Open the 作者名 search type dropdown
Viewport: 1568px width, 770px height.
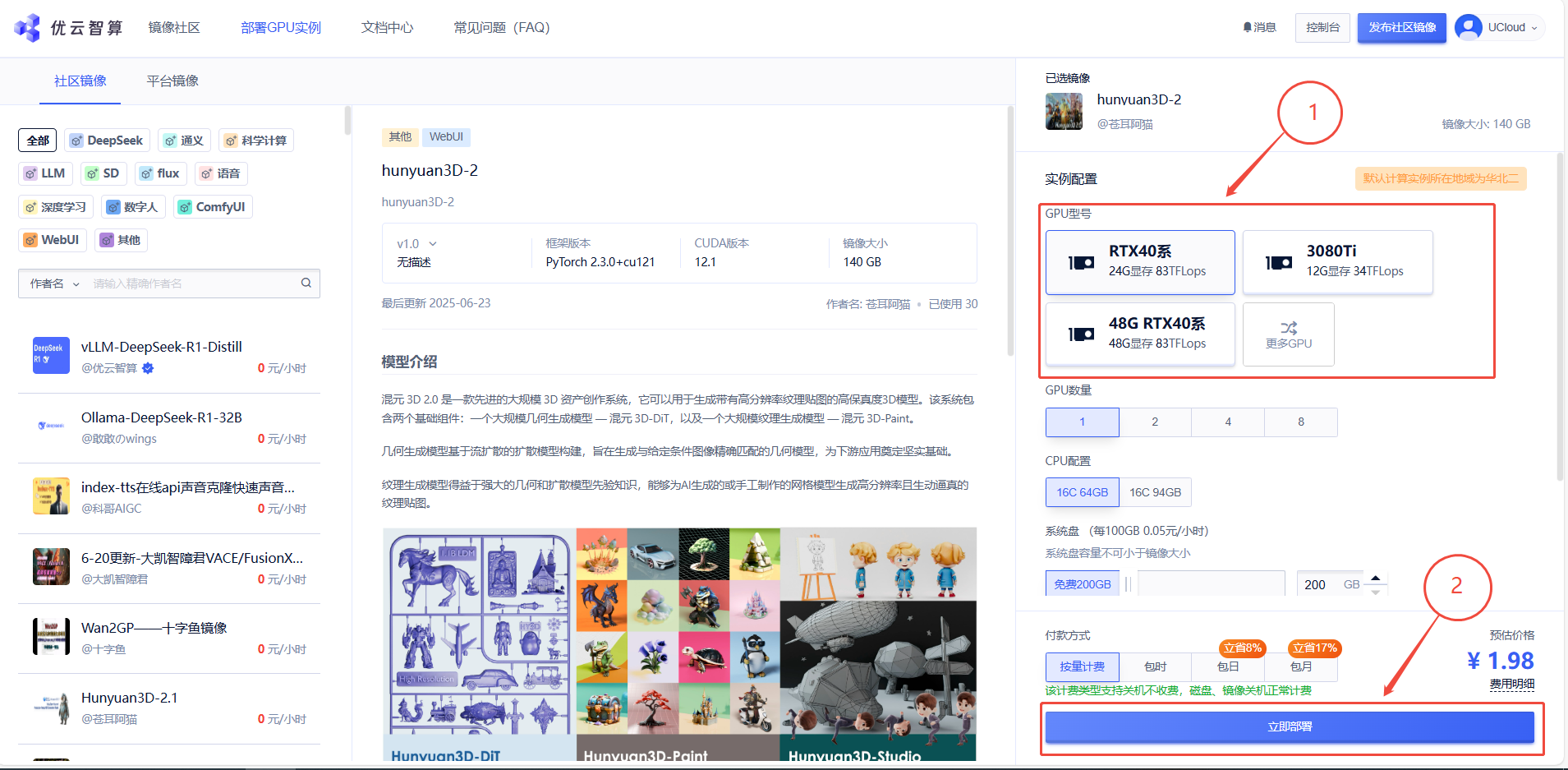(54, 284)
